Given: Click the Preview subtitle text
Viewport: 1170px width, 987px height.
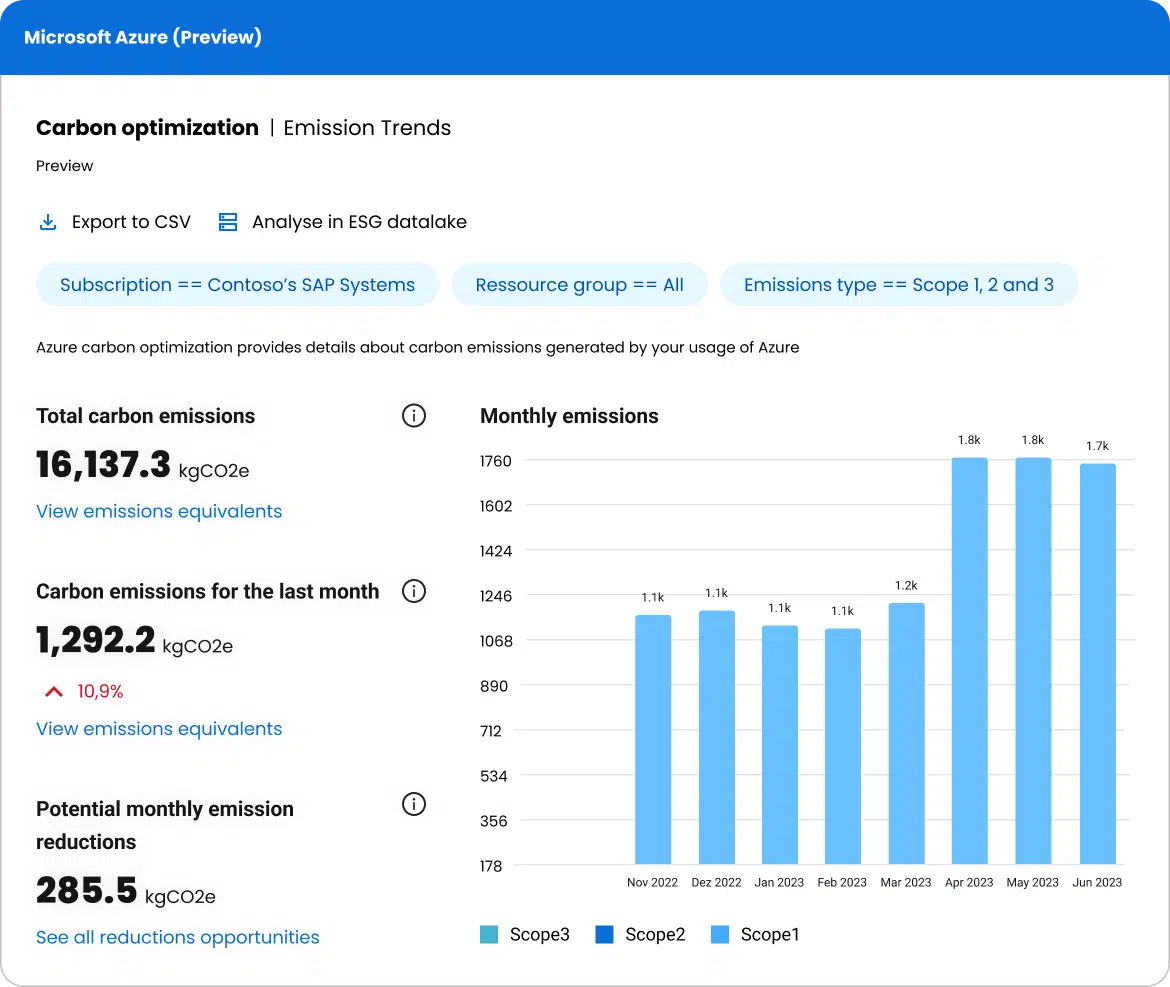Looking at the screenshot, I should [64, 166].
